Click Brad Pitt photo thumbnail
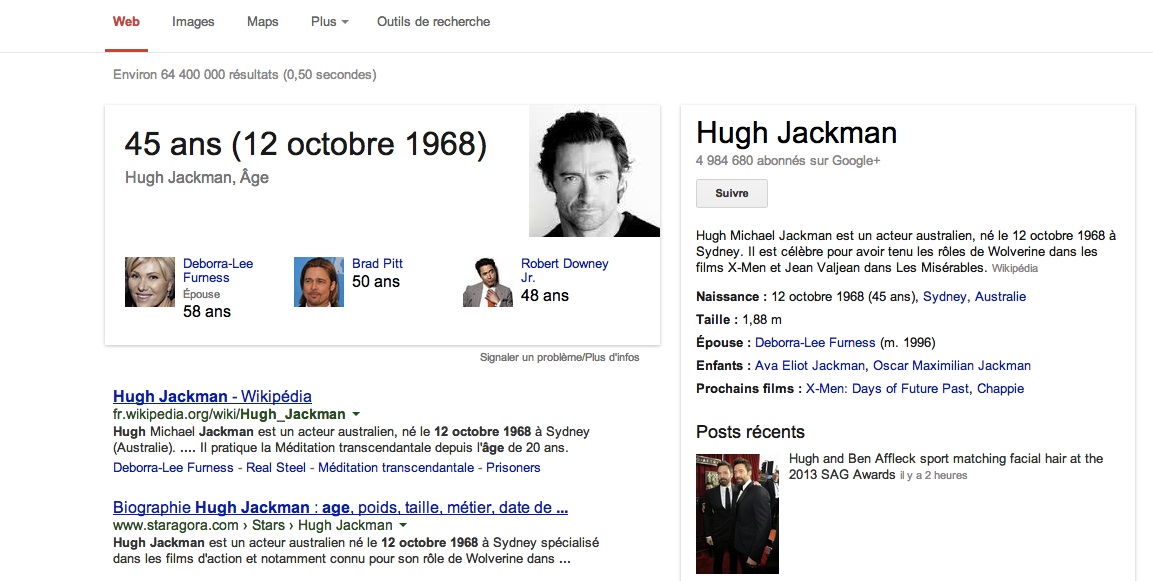The height and width of the screenshot is (581, 1153). pos(319,282)
